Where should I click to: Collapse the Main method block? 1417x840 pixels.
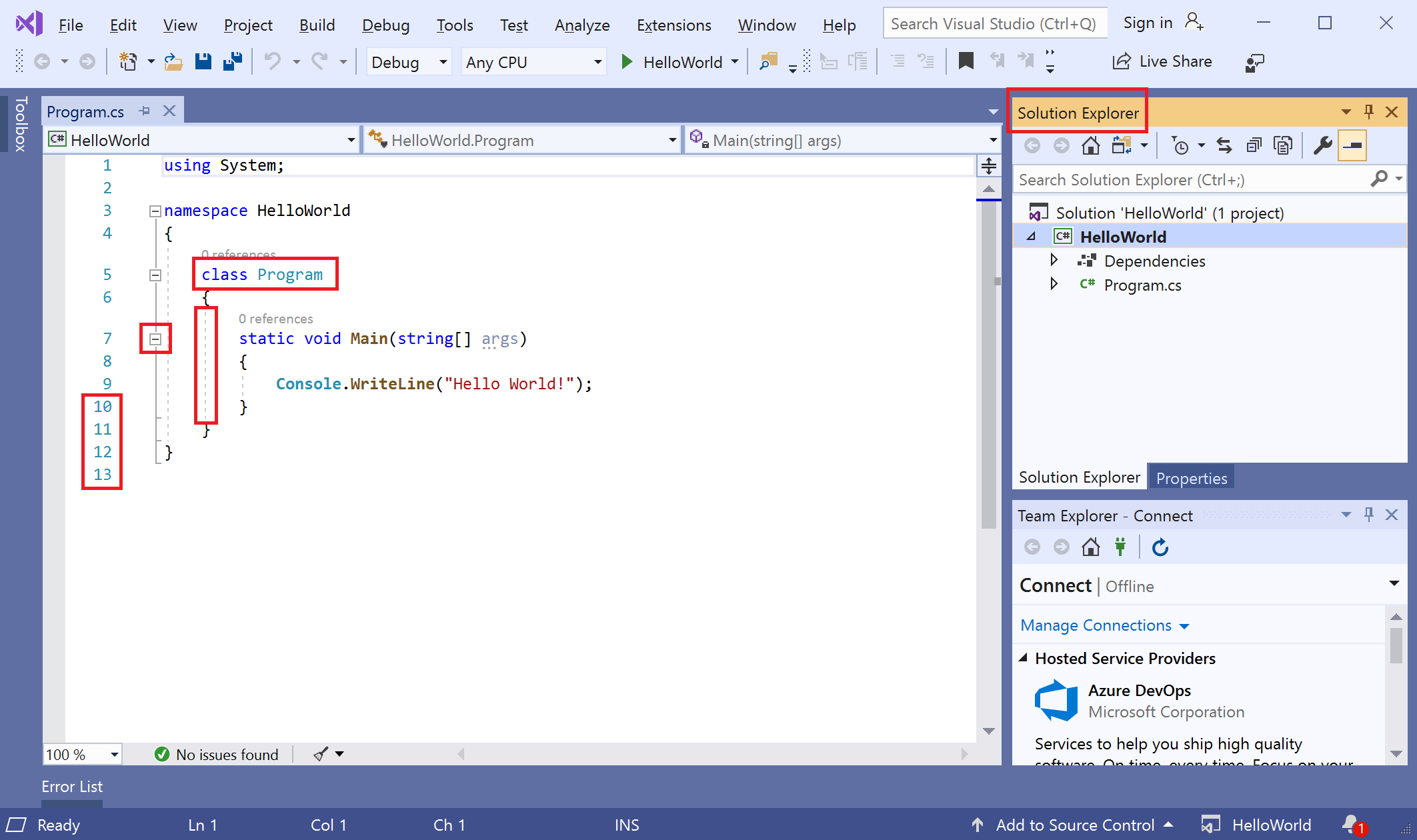[155, 337]
